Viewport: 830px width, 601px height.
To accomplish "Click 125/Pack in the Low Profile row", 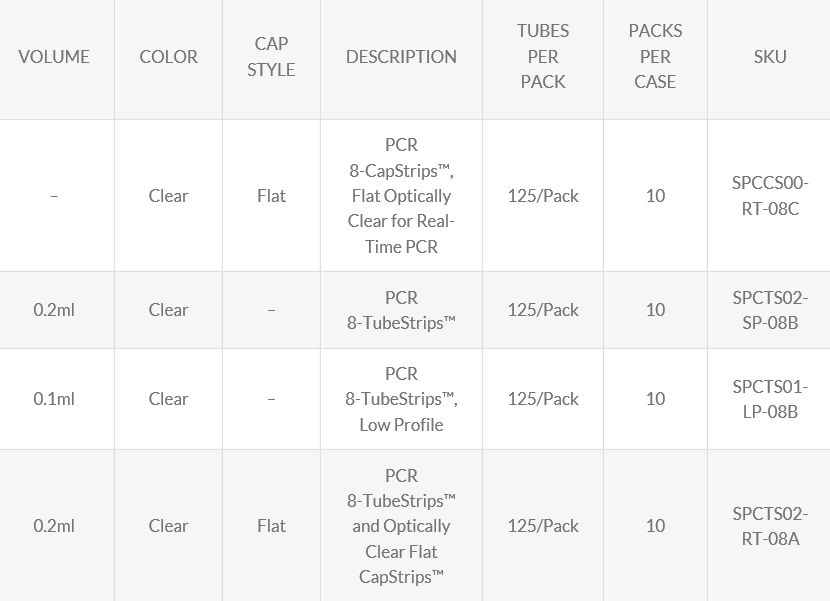I will [x=543, y=399].
